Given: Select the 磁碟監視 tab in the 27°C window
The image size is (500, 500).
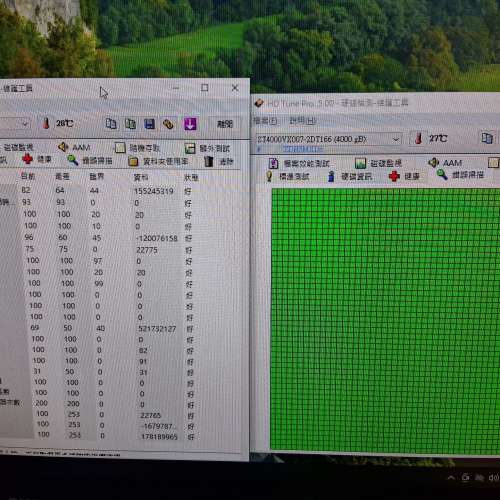Looking at the screenshot, I should coord(378,163).
